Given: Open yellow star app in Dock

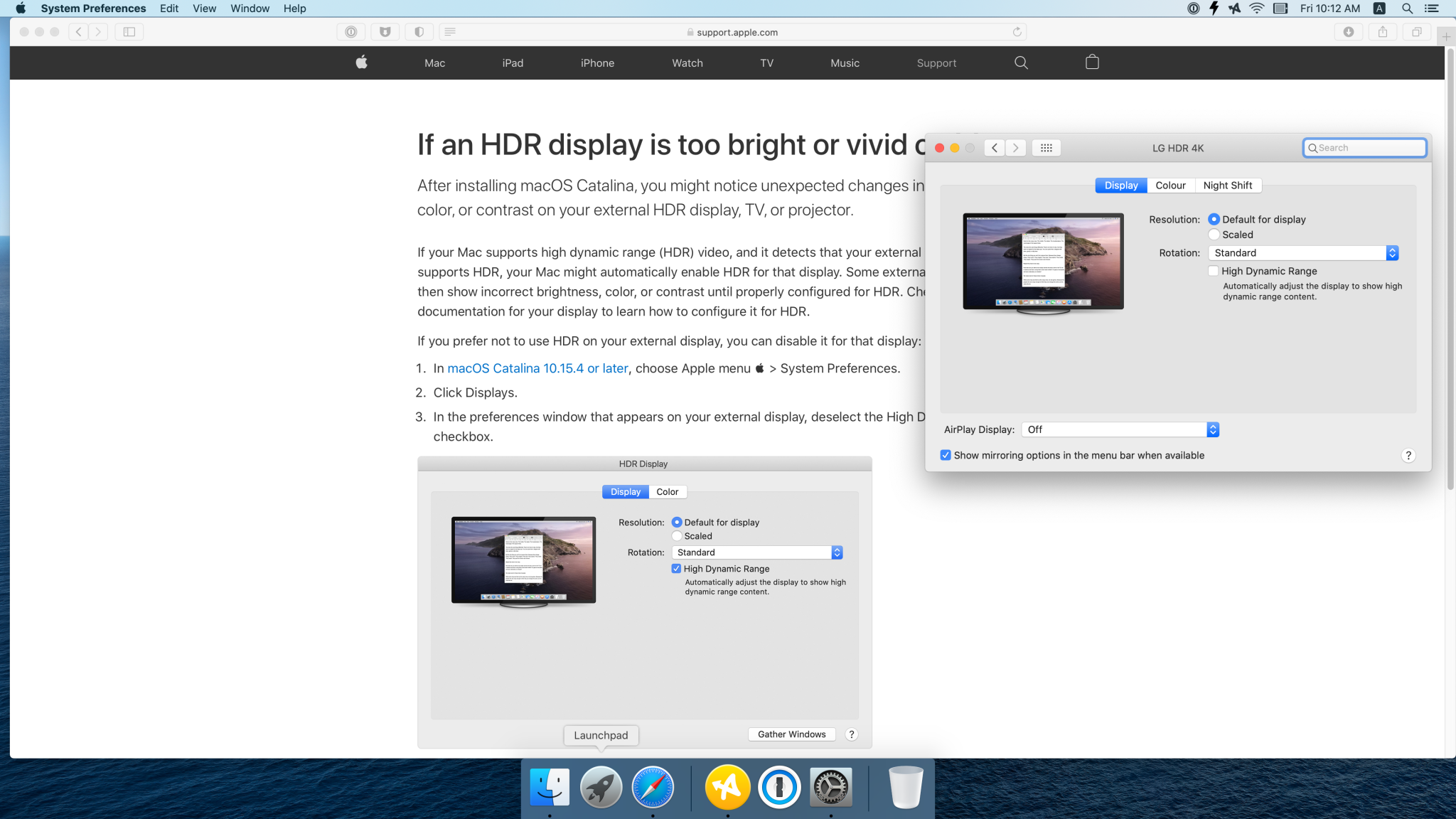Looking at the screenshot, I should (x=727, y=787).
